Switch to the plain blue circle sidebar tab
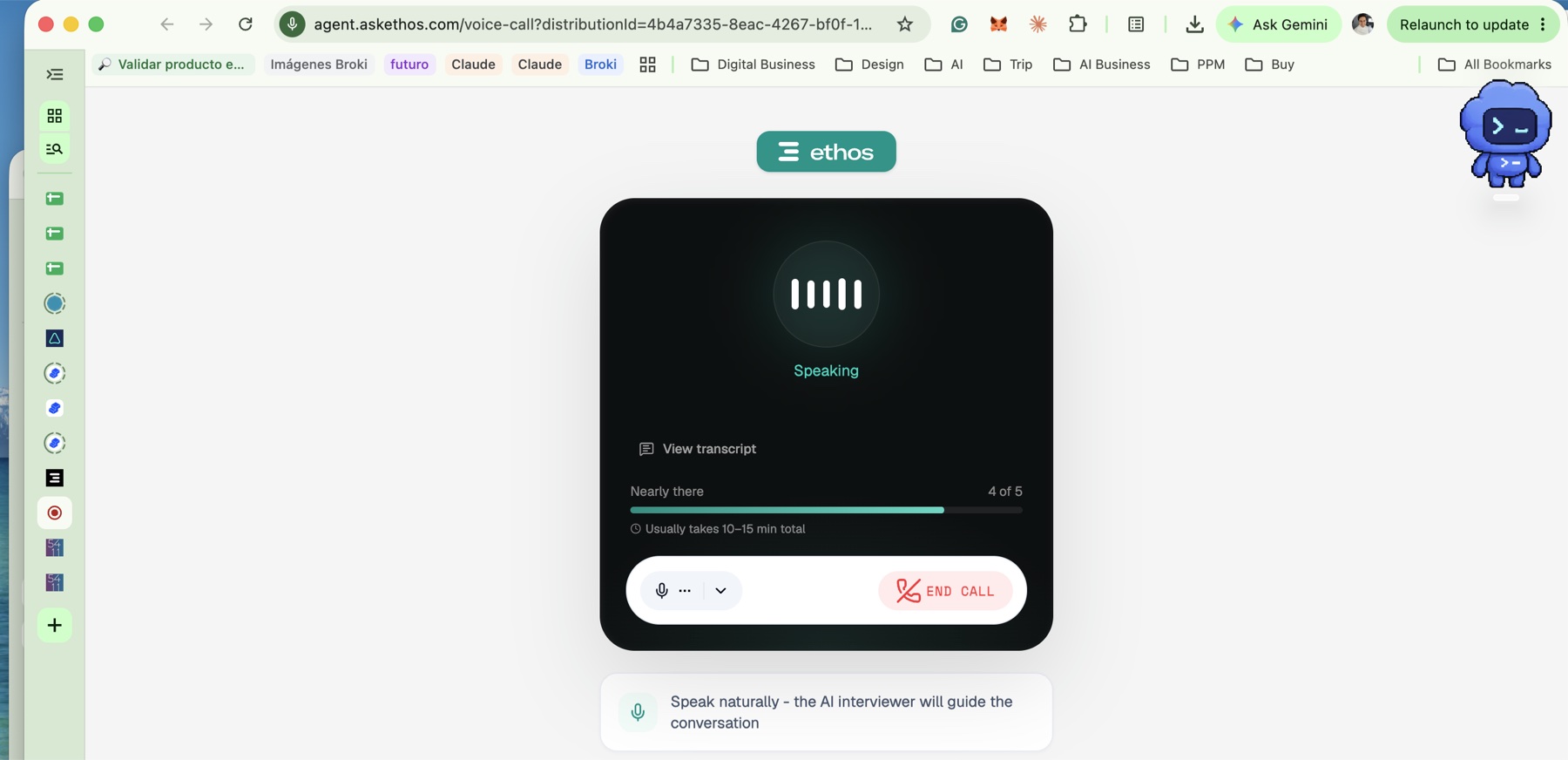1568x760 pixels. [x=54, y=303]
